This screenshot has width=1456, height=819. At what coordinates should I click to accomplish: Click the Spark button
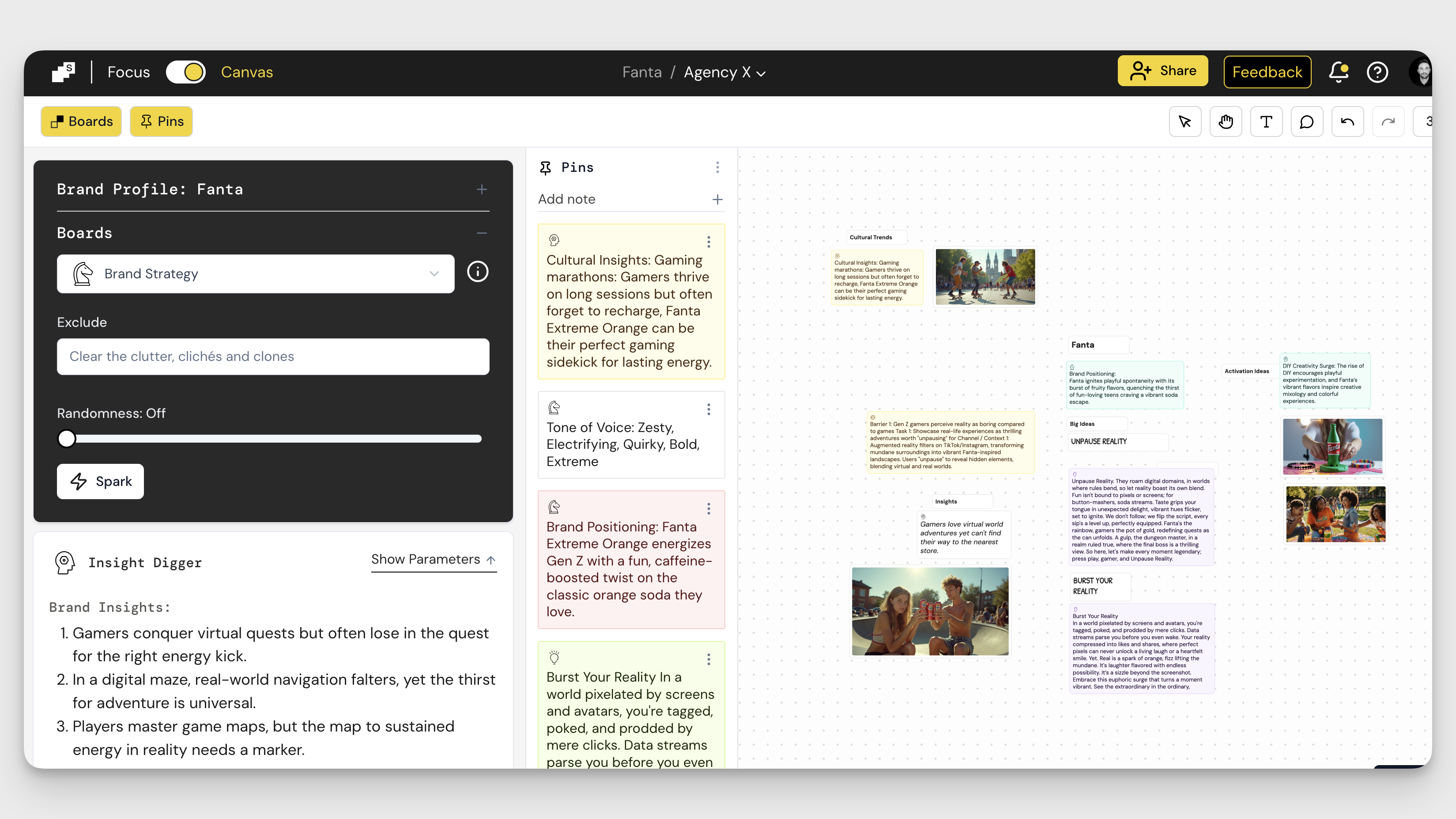(x=101, y=482)
